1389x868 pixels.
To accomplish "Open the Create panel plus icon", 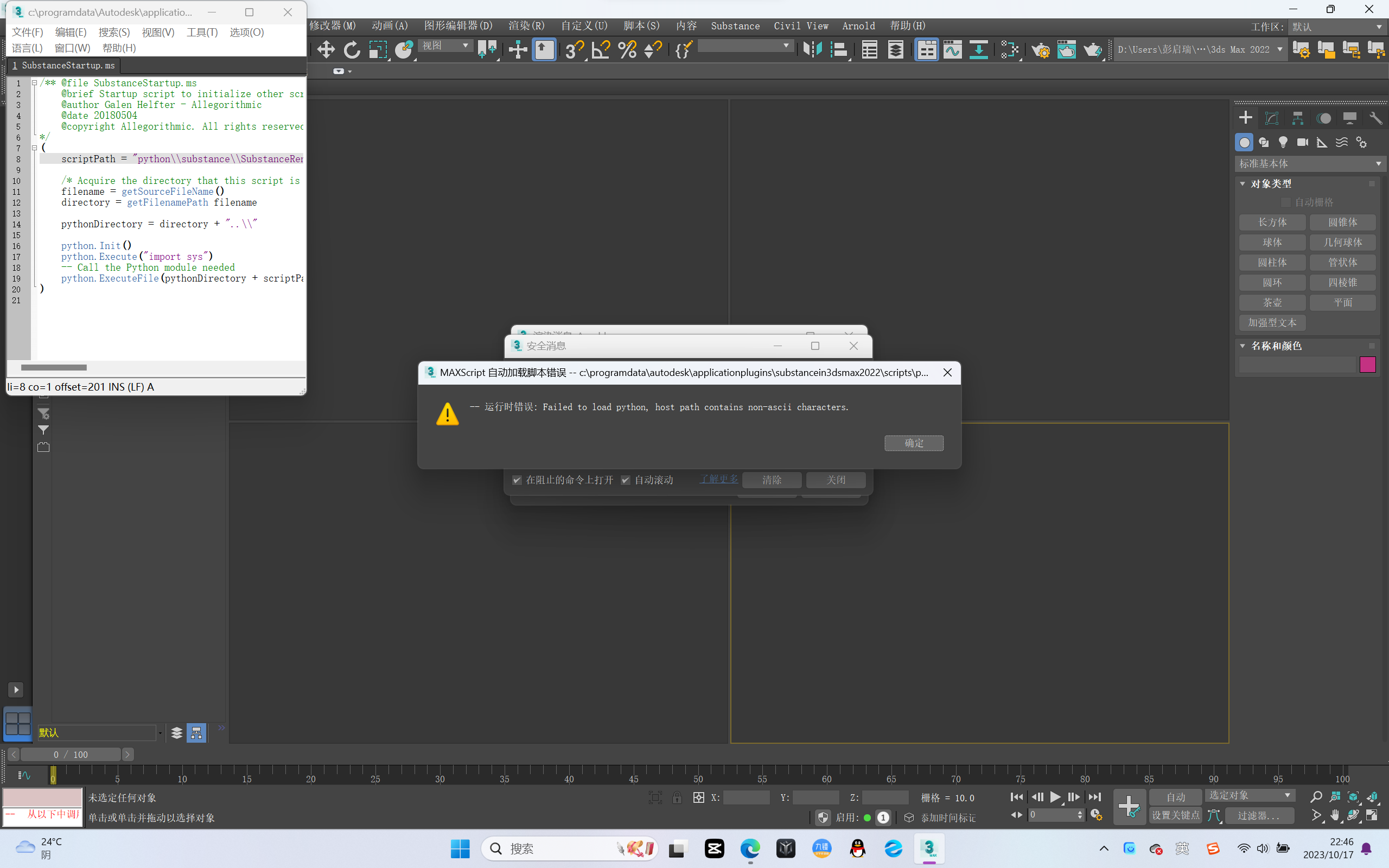I will tap(1245, 118).
